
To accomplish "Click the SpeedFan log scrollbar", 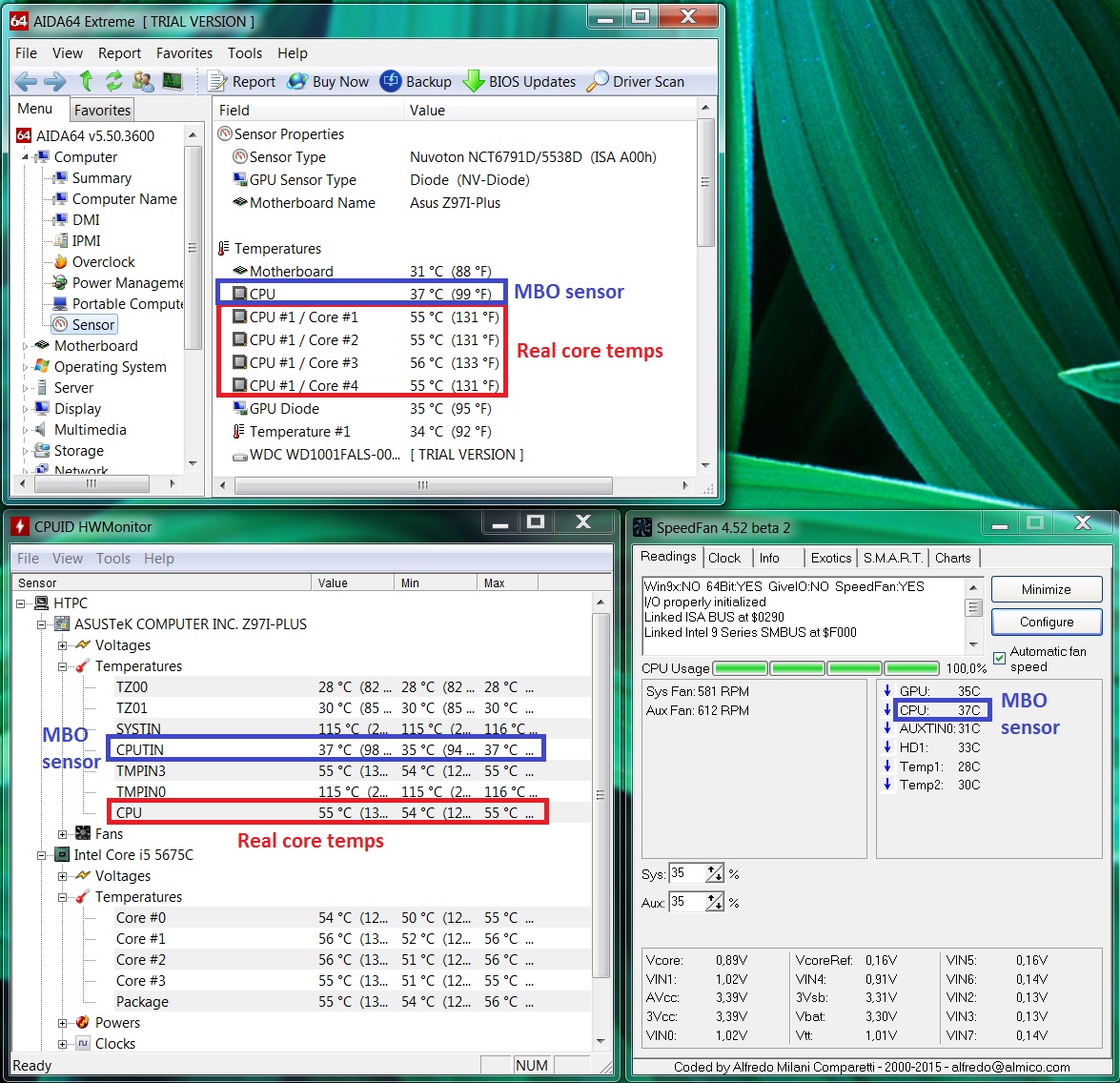I will coord(973,616).
